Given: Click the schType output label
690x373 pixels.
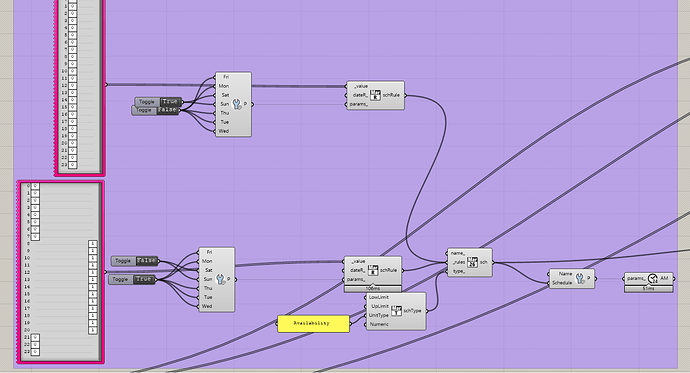Looking at the screenshot, I should pyautogui.click(x=412, y=311).
